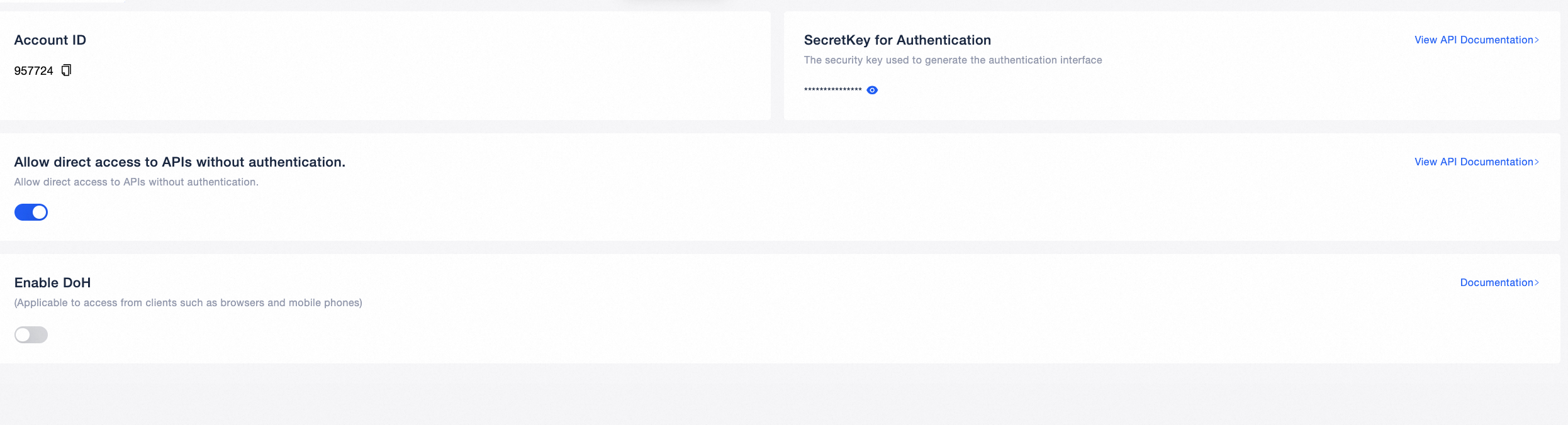The width and height of the screenshot is (1568, 425).
Task: Click chevron after SecretKey View API Documentation
Action: point(1537,40)
